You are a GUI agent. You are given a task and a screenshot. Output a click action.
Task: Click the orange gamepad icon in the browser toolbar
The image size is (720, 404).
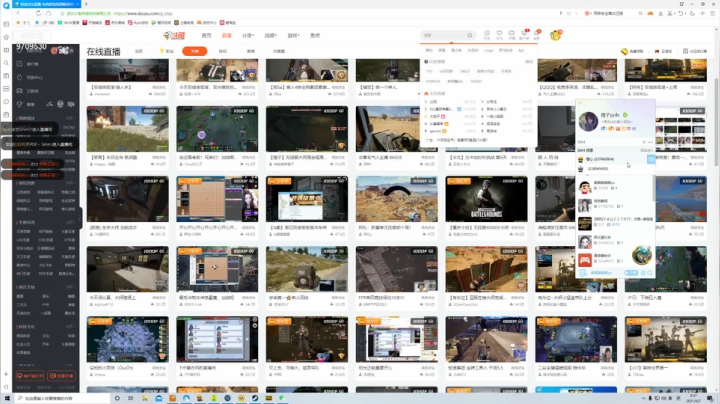click(650, 13)
